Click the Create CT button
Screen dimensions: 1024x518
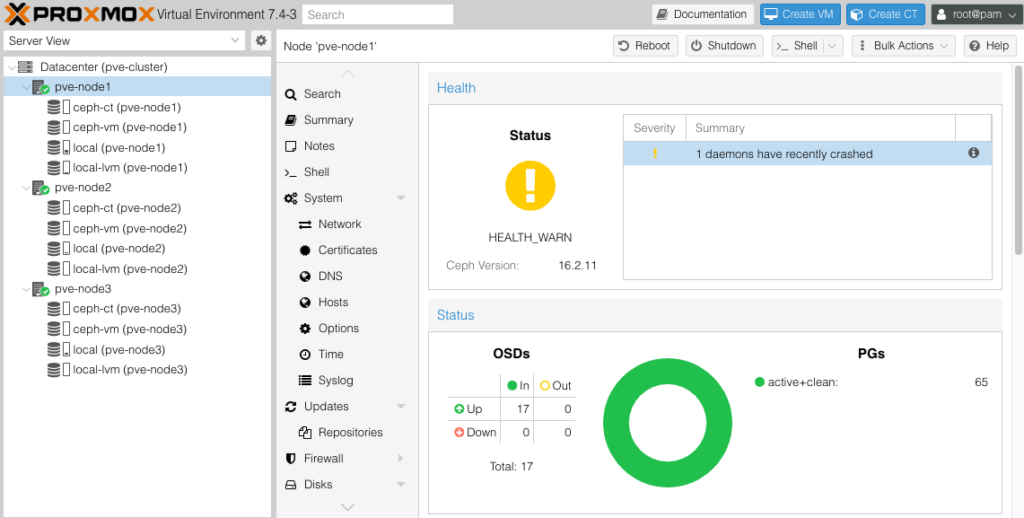[886, 14]
